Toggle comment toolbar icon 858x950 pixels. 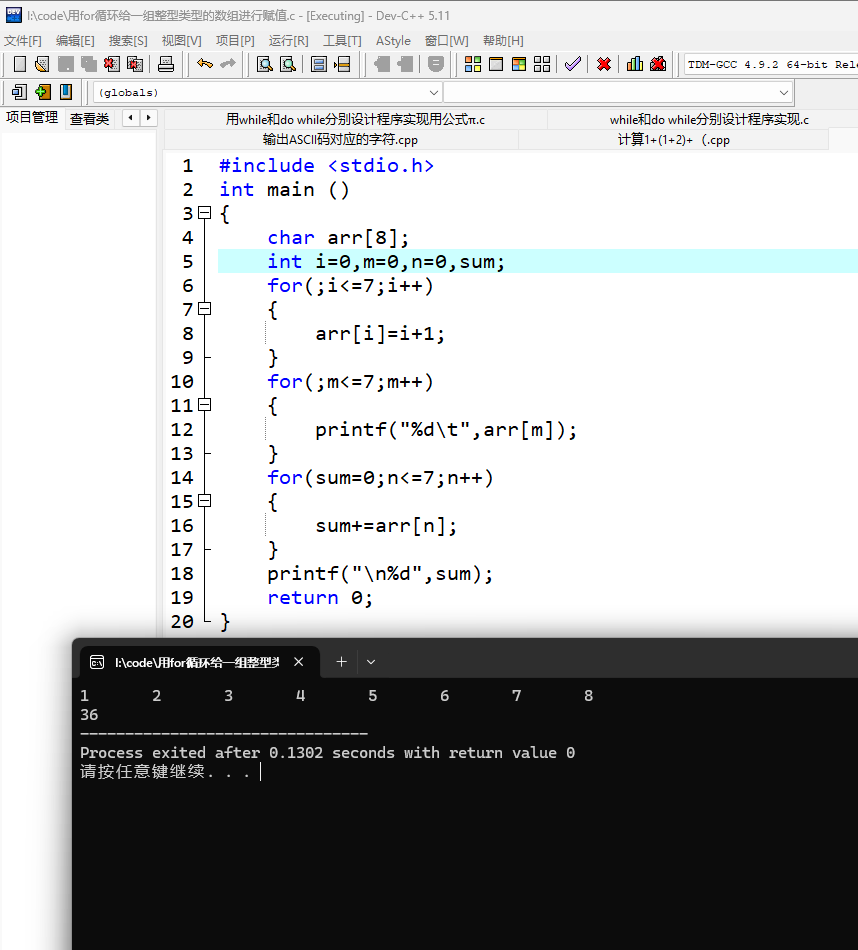click(x=436, y=64)
